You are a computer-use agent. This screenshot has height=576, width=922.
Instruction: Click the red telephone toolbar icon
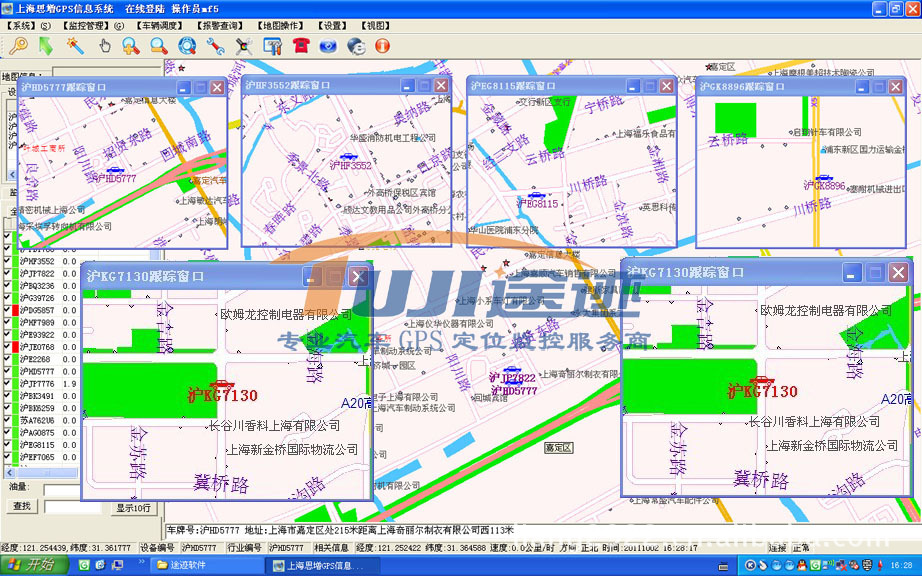pos(300,45)
